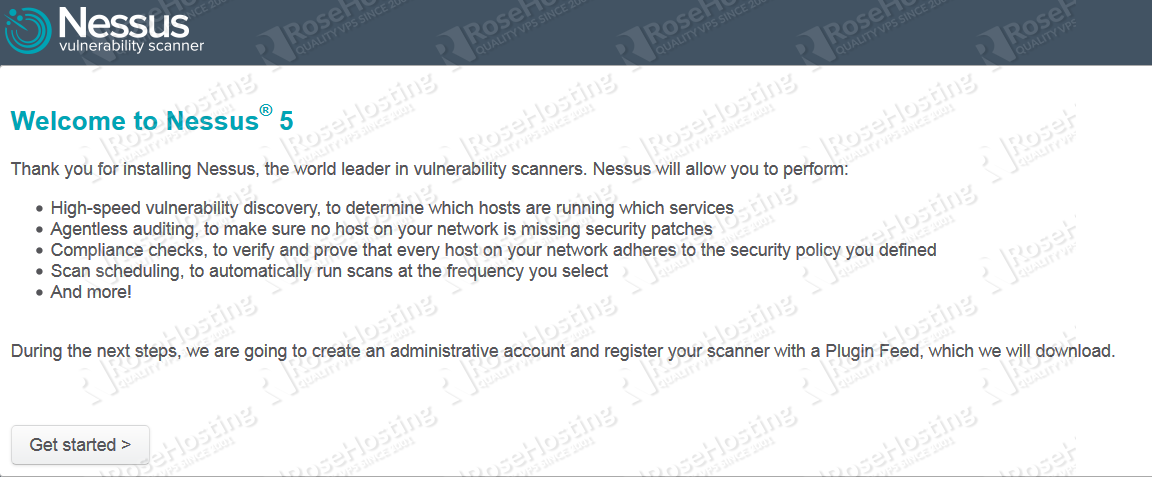Click the Compliance checks bullet text
The image size is (1152, 477).
coord(493,250)
